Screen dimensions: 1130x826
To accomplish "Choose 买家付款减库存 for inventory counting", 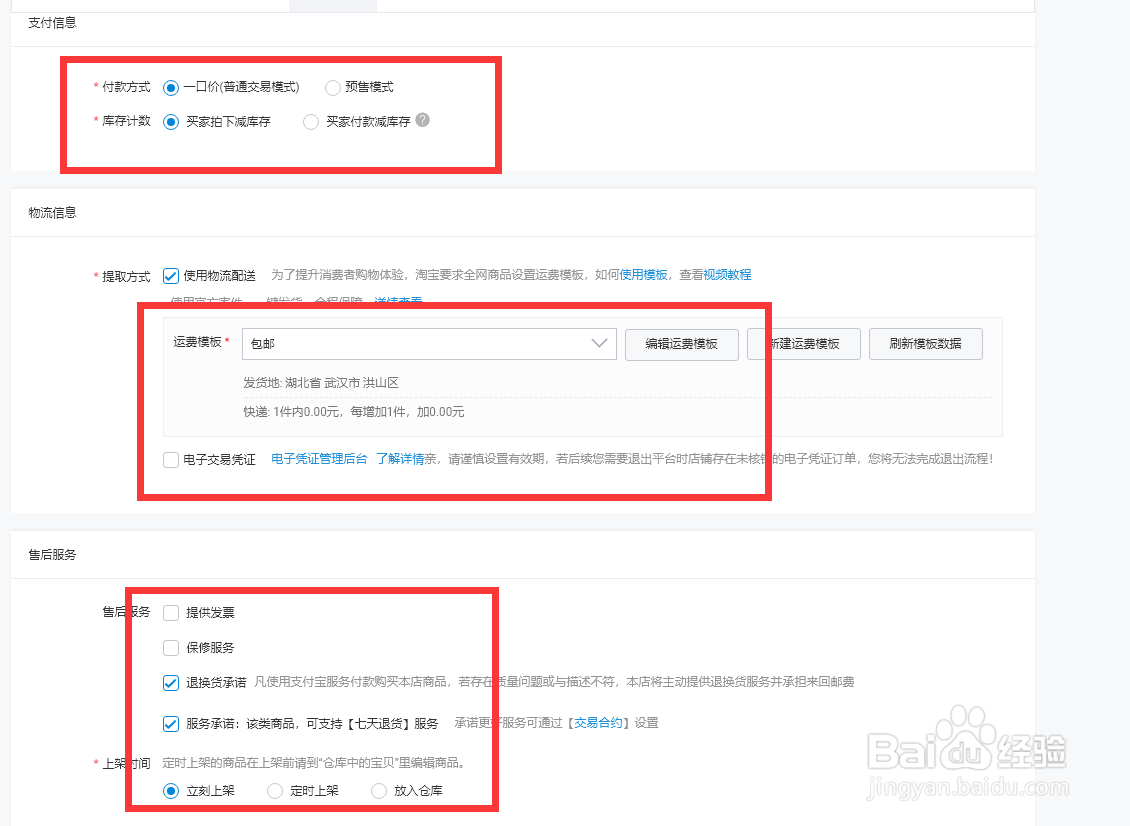I will [310, 120].
